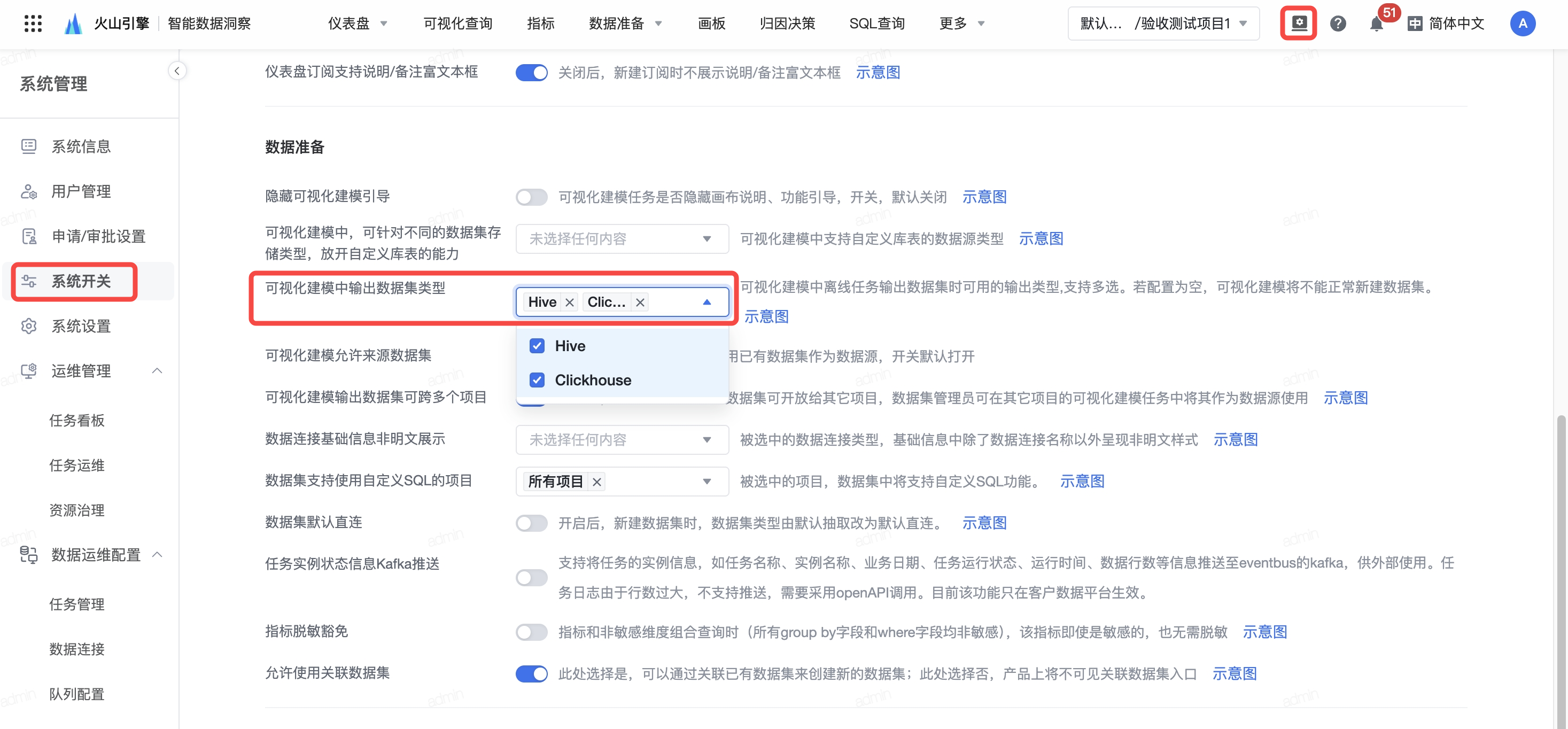Remove the Hive tag from the selection
Screen dimensions: 1568x729
[x=569, y=303]
